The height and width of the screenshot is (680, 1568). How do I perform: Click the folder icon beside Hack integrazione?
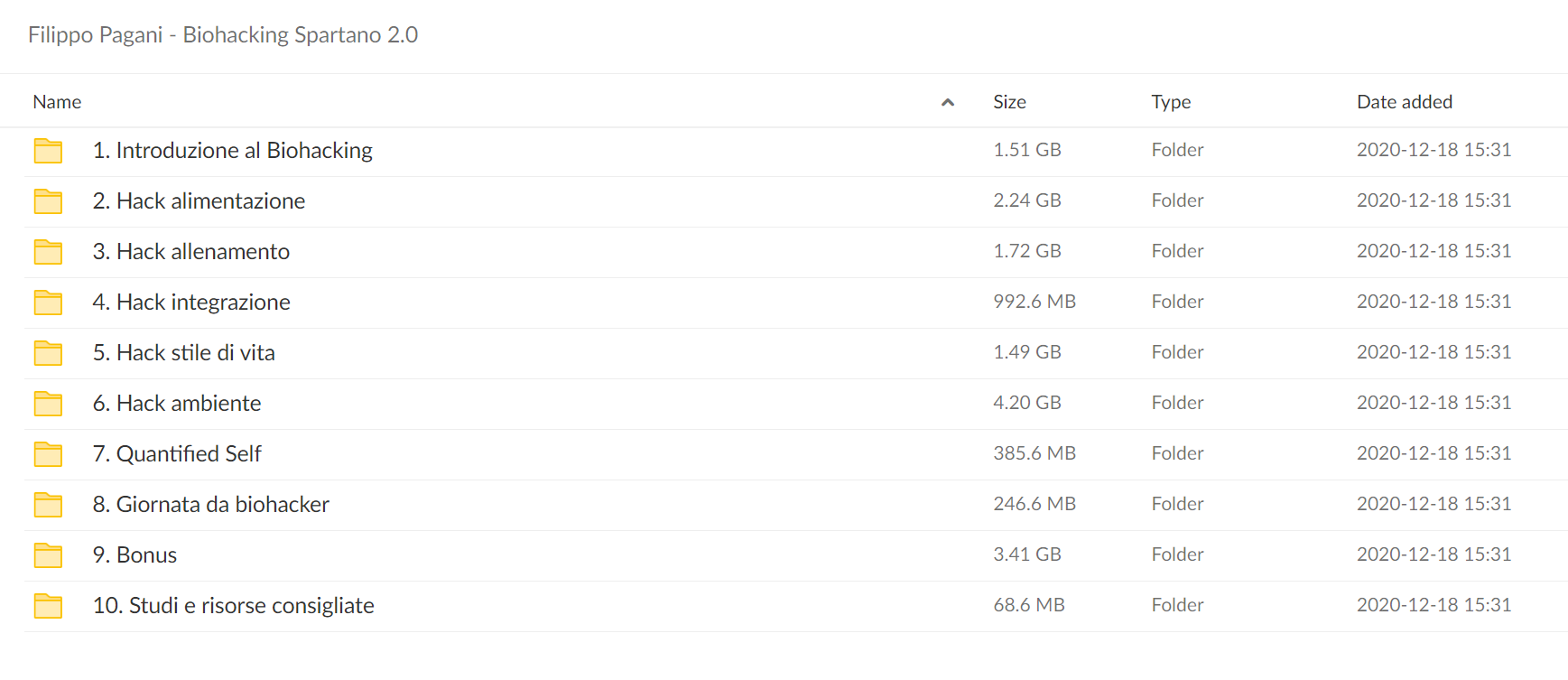(48, 303)
